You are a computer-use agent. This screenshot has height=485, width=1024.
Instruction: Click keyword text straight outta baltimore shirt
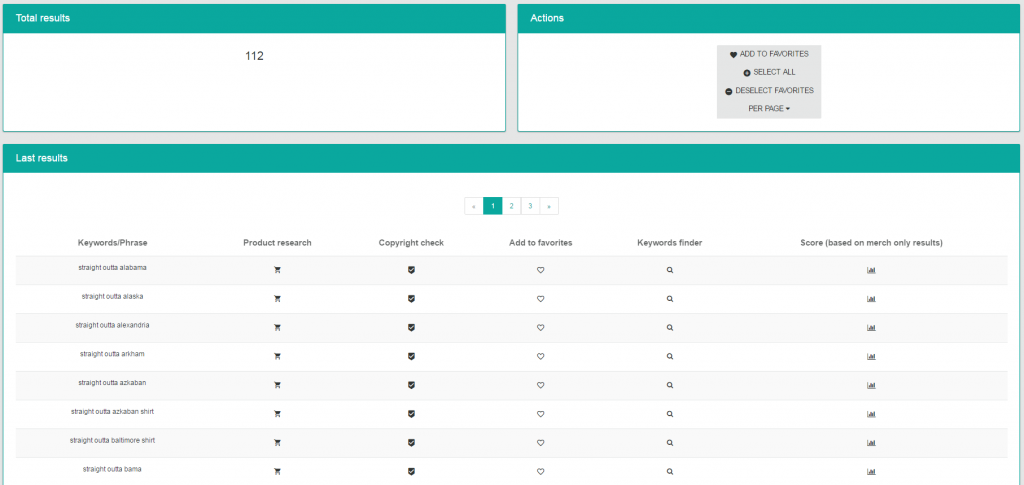(112, 440)
